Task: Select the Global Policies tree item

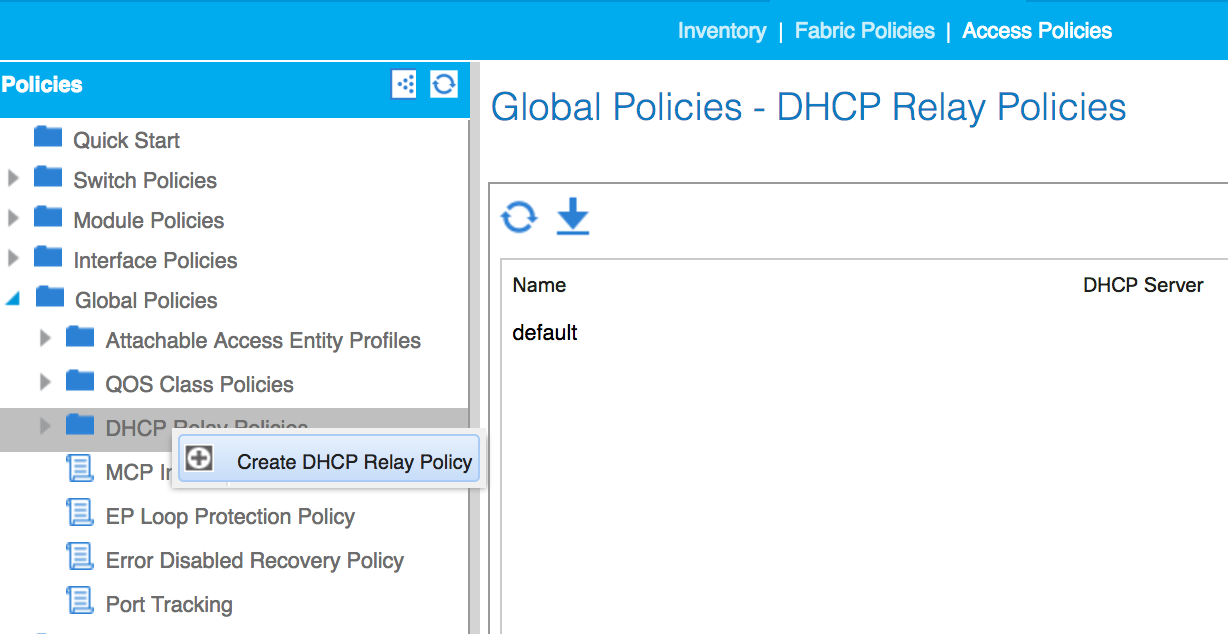Action: tap(146, 300)
